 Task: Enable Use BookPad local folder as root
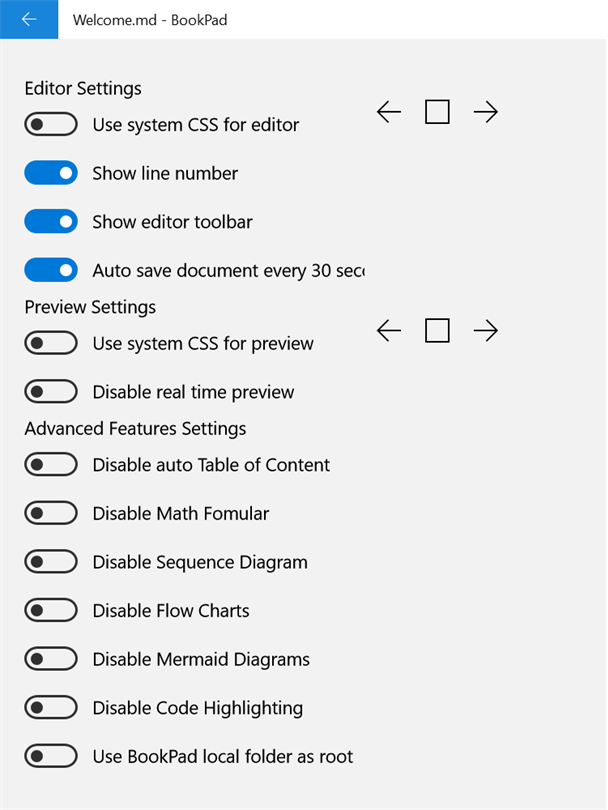(x=51, y=756)
